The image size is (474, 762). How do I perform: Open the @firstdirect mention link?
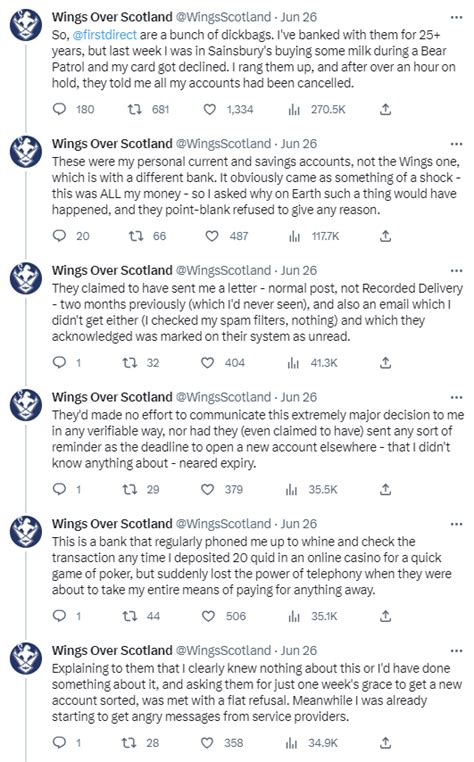tap(105, 35)
